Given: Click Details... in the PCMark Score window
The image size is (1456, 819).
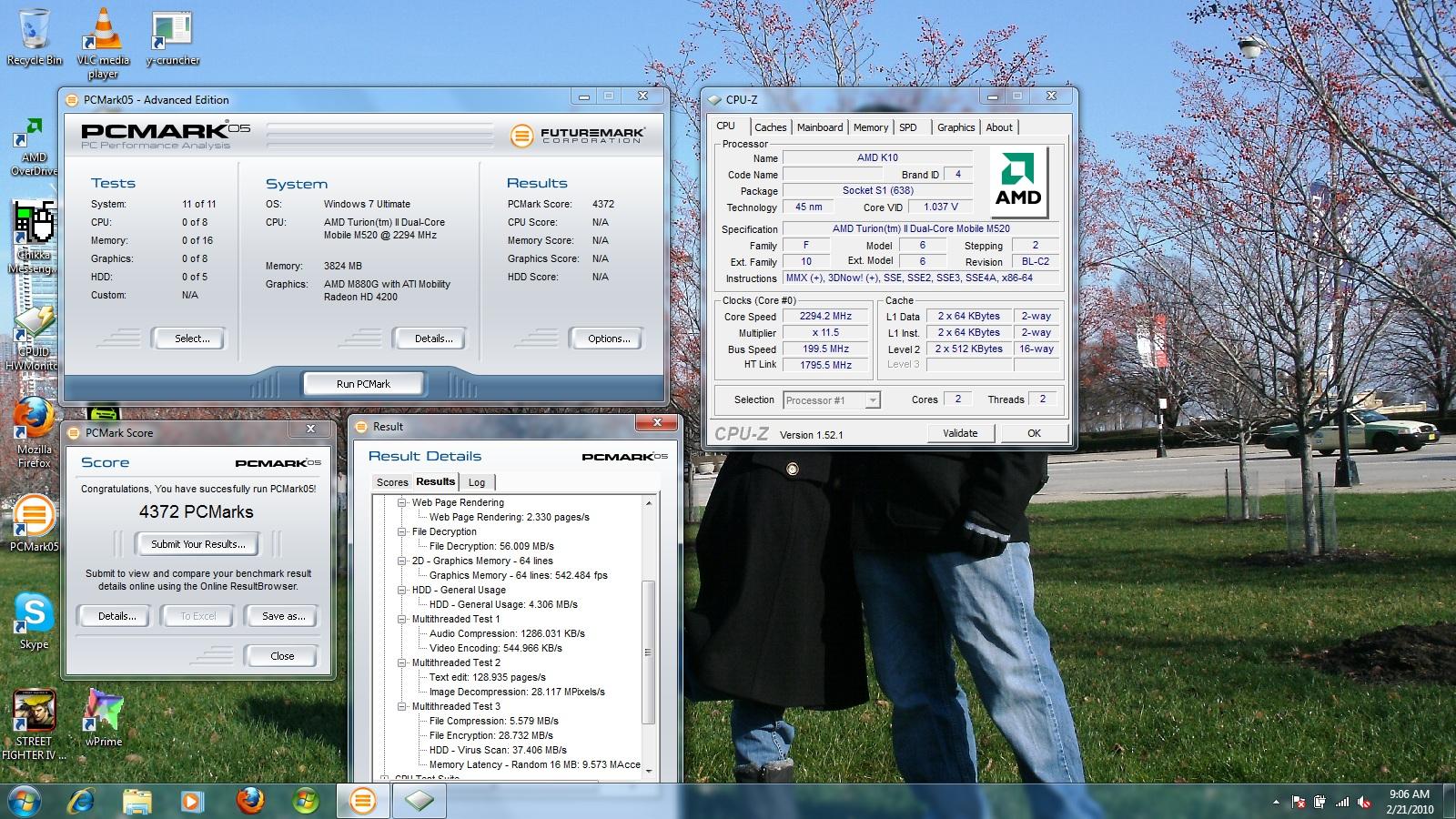Looking at the screenshot, I should coord(116,616).
